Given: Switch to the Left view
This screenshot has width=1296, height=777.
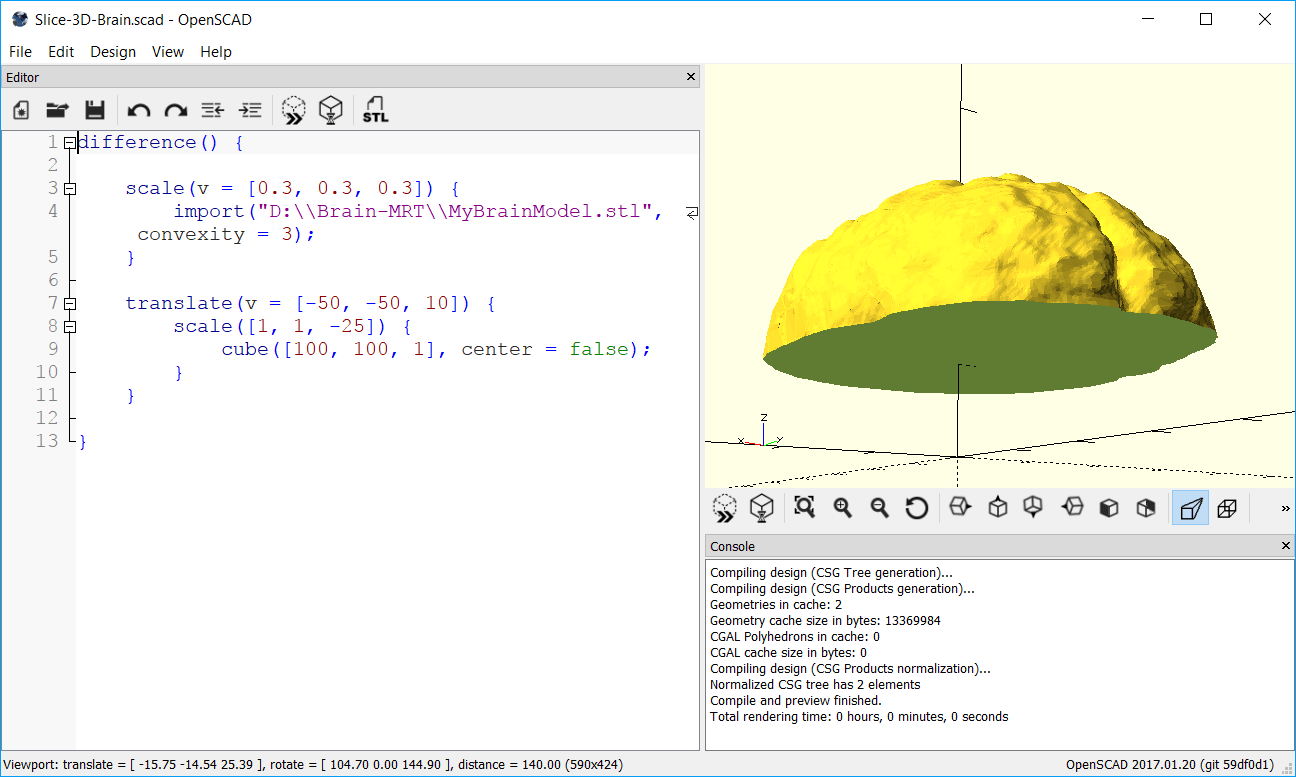Looking at the screenshot, I should point(1072,508).
